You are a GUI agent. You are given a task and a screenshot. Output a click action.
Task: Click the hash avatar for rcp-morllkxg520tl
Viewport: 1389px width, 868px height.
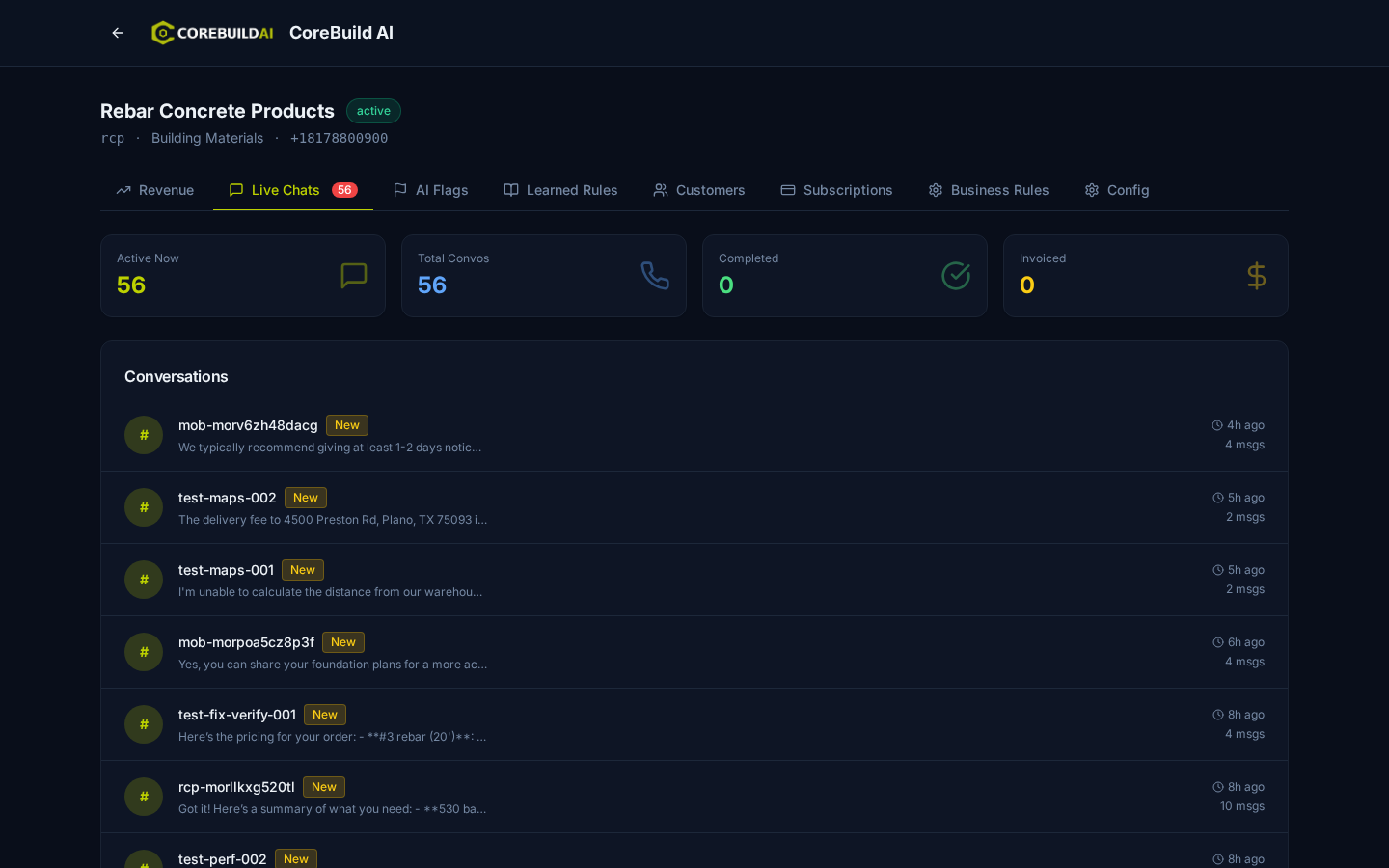tap(144, 797)
